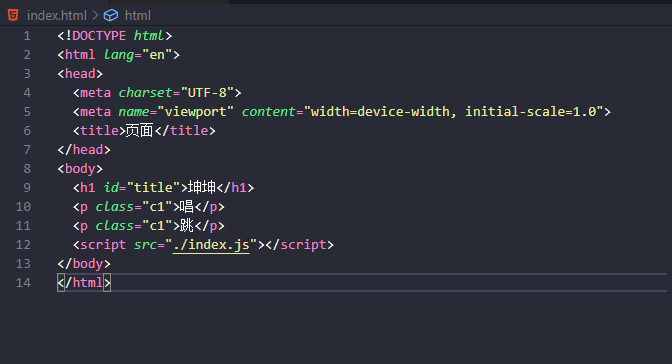Click the opening body tag on line 8
The height and width of the screenshot is (364, 672).
click(x=80, y=169)
